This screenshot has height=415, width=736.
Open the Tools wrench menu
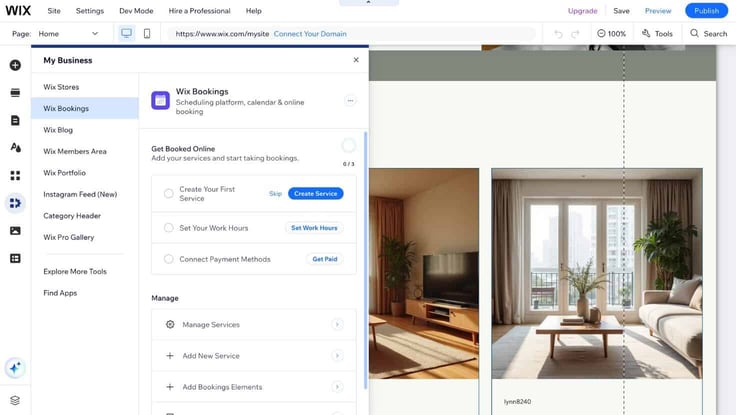click(x=657, y=33)
